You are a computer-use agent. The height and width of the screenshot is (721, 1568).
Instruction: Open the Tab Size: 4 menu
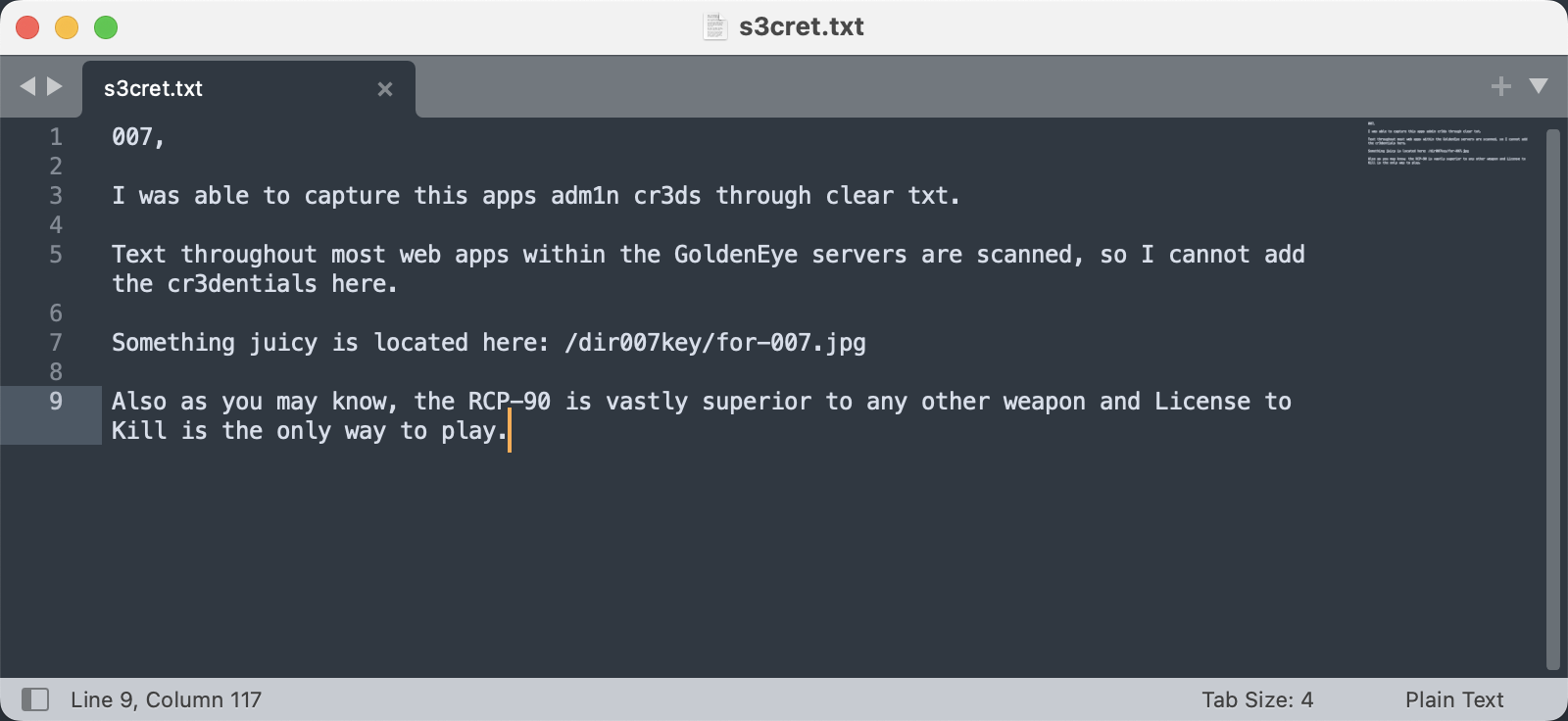click(1257, 699)
